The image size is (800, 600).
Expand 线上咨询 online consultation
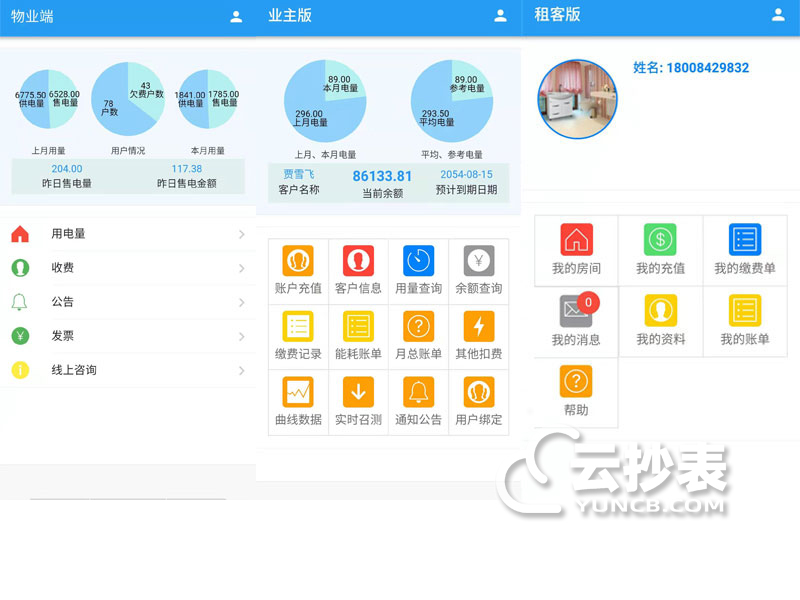(120, 370)
